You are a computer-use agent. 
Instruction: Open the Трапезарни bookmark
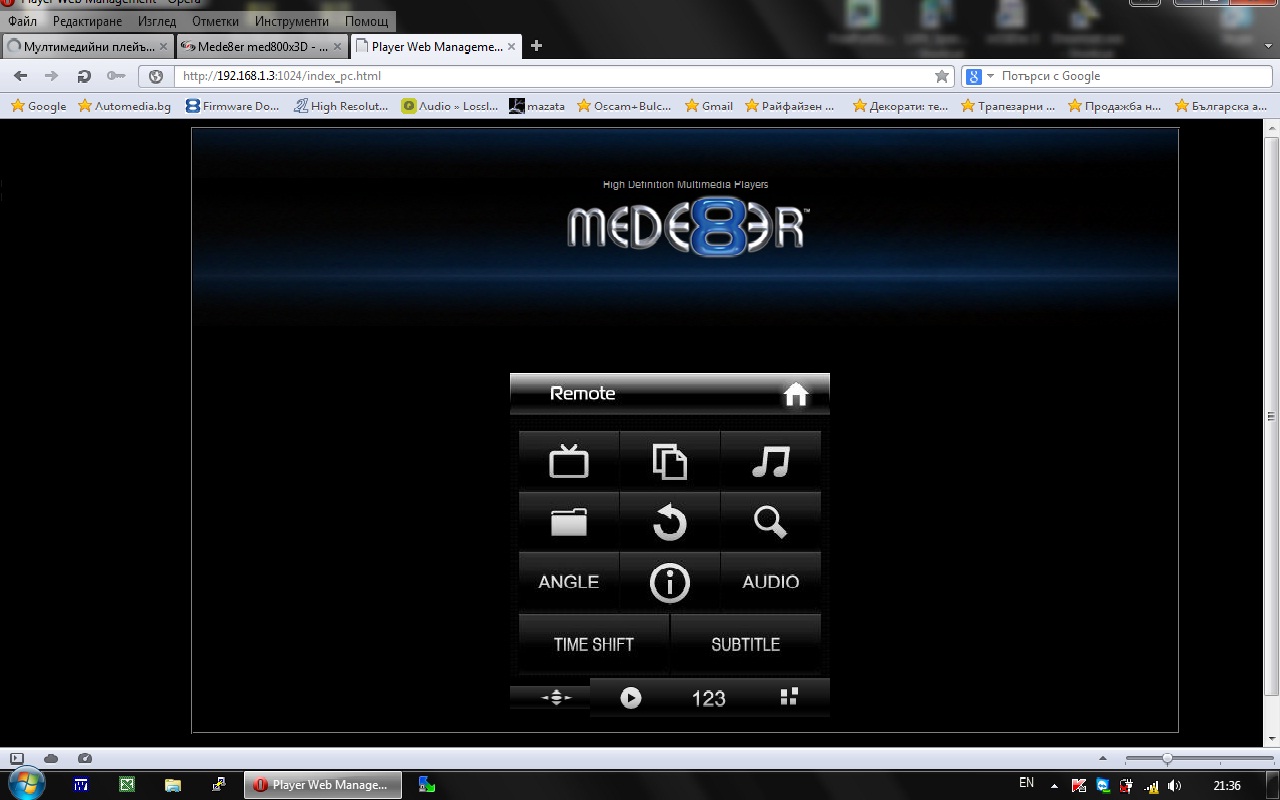(1008, 106)
